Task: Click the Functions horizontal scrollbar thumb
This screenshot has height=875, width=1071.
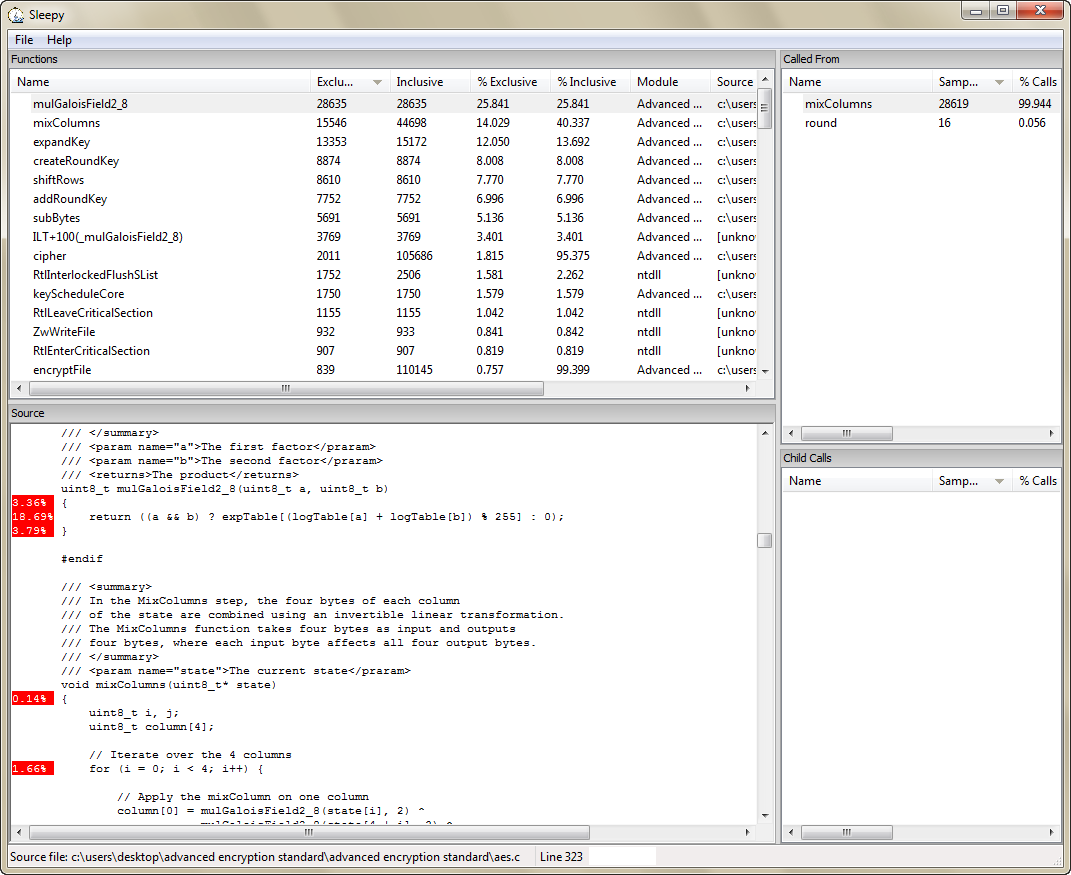Action: (x=285, y=388)
